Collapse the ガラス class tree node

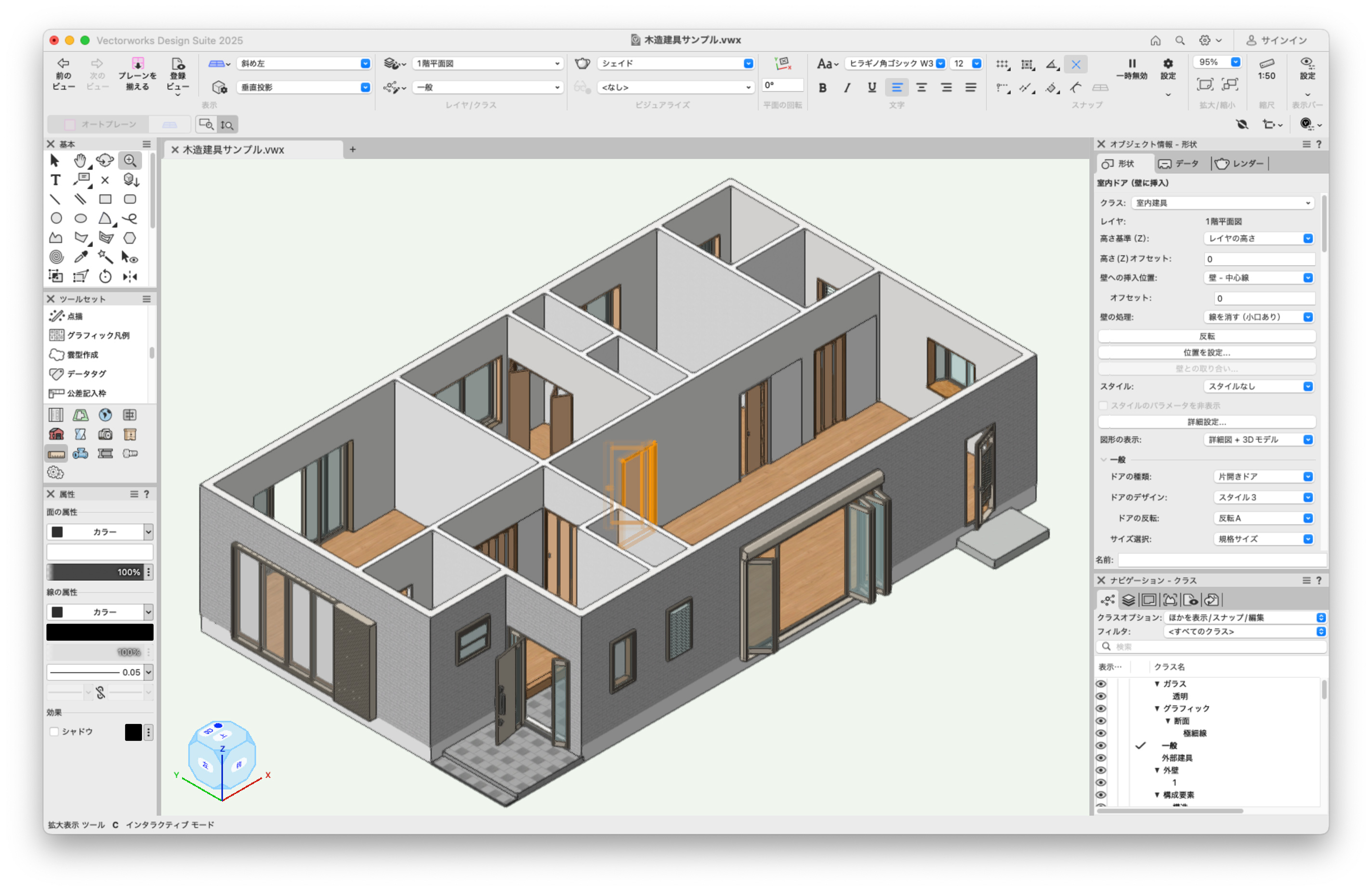point(1156,684)
